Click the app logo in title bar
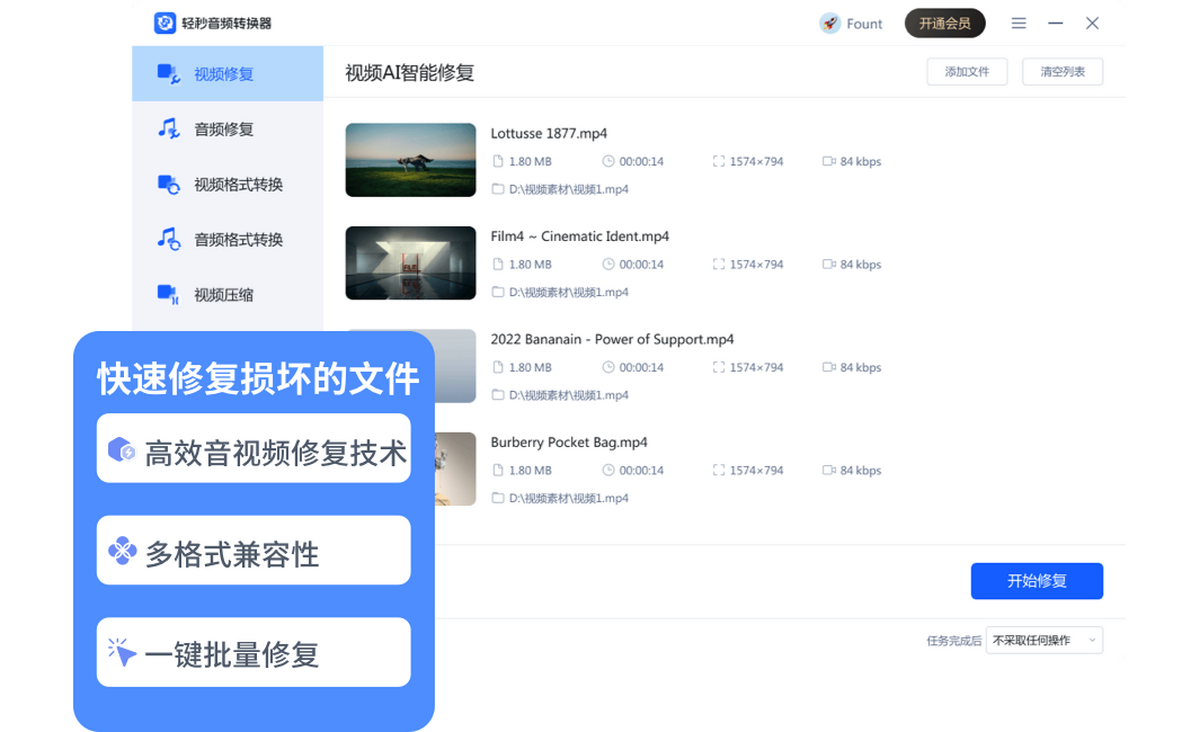Screen dimensions: 1200x732 click(165, 23)
